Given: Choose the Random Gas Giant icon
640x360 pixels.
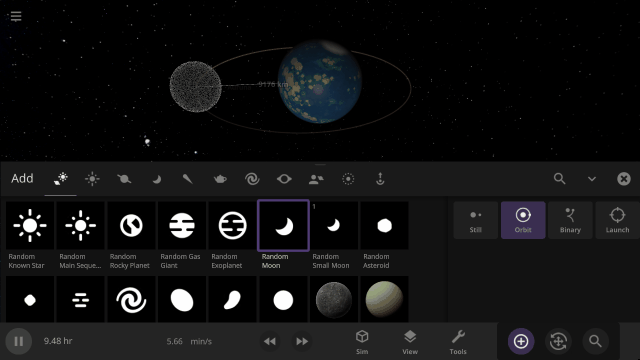Looking at the screenshot, I should coord(182,225).
